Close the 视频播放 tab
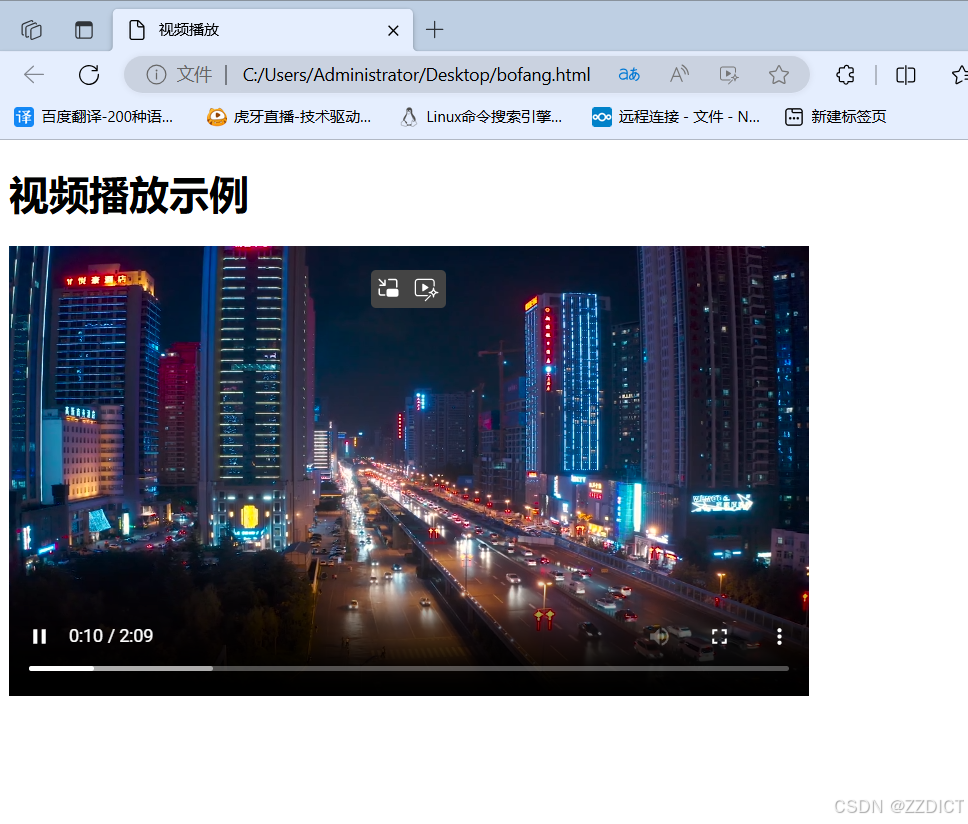Image resolution: width=968 pixels, height=824 pixels. point(393,30)
